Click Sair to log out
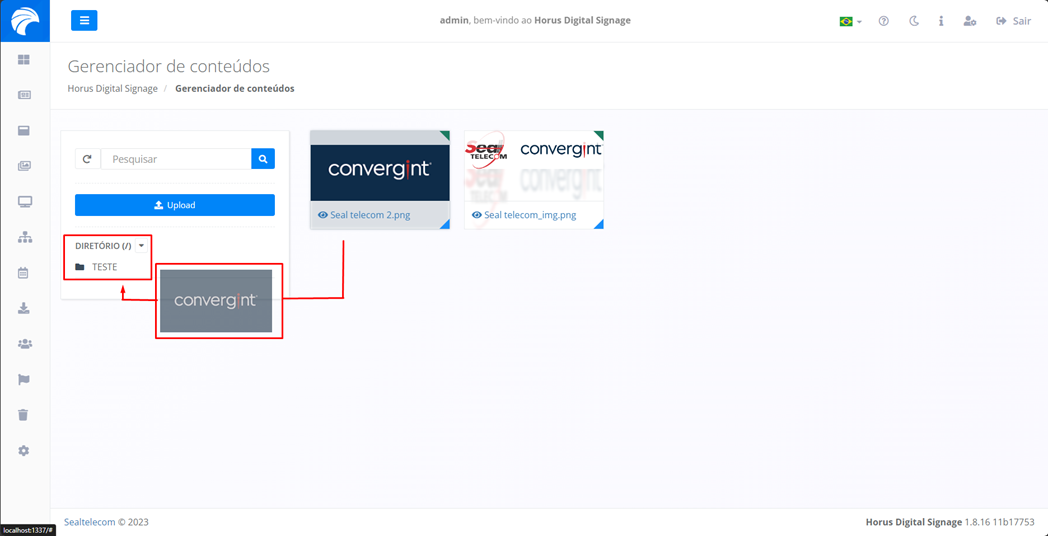1048x536 pixels. pyautogui.click(x=1013, y=21)
